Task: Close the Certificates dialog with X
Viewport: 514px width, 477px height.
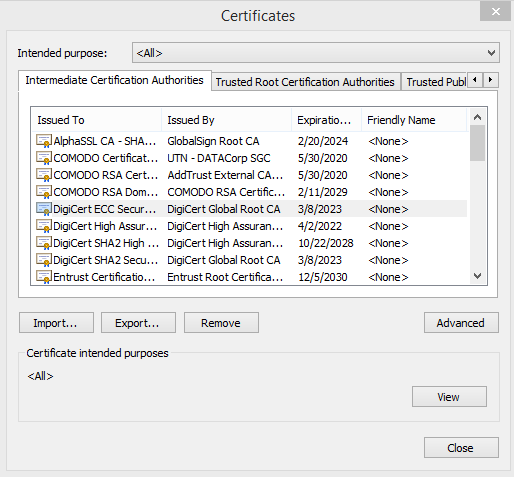Action: coord(495,12)
